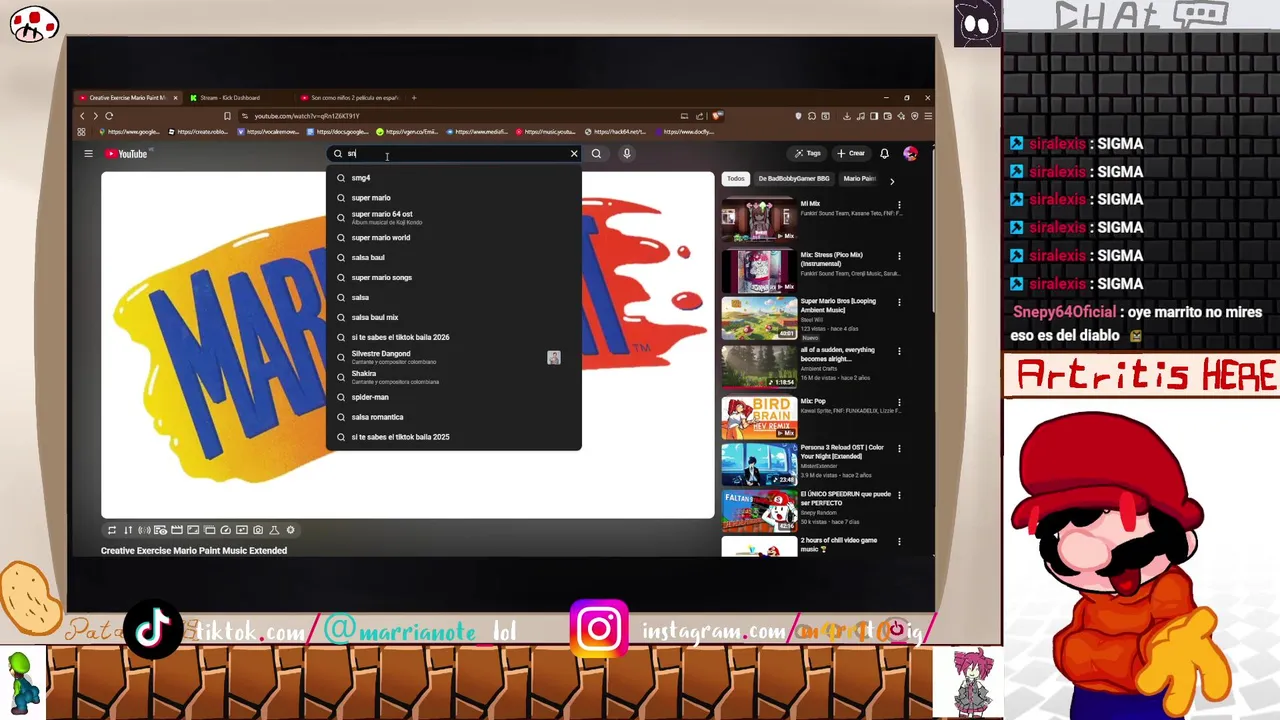The width and height of the screenshot is (1280, 720).
Task: Pick the "super mario songs" suggestion
Action: click(453, 277)
